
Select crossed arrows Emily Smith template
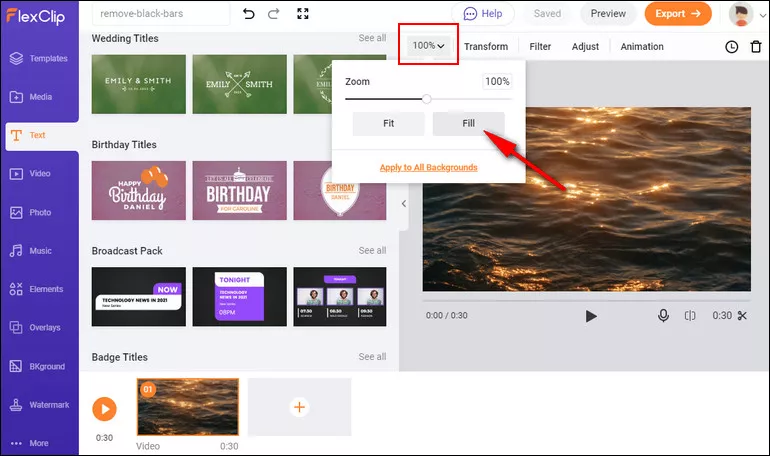point(240,84)
